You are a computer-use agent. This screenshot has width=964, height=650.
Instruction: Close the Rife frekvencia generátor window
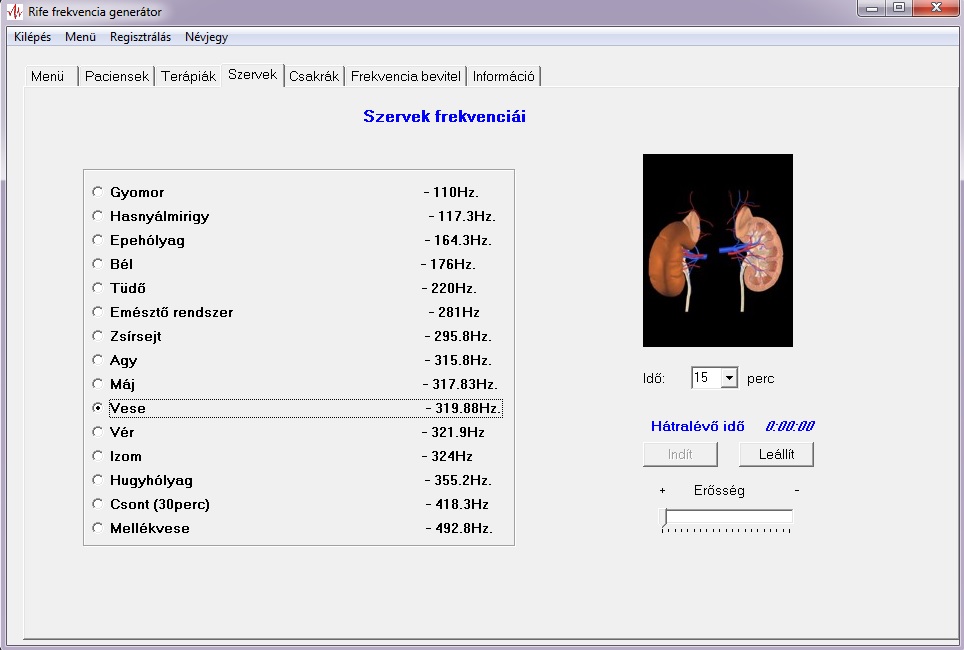click(x=937, y=8)
